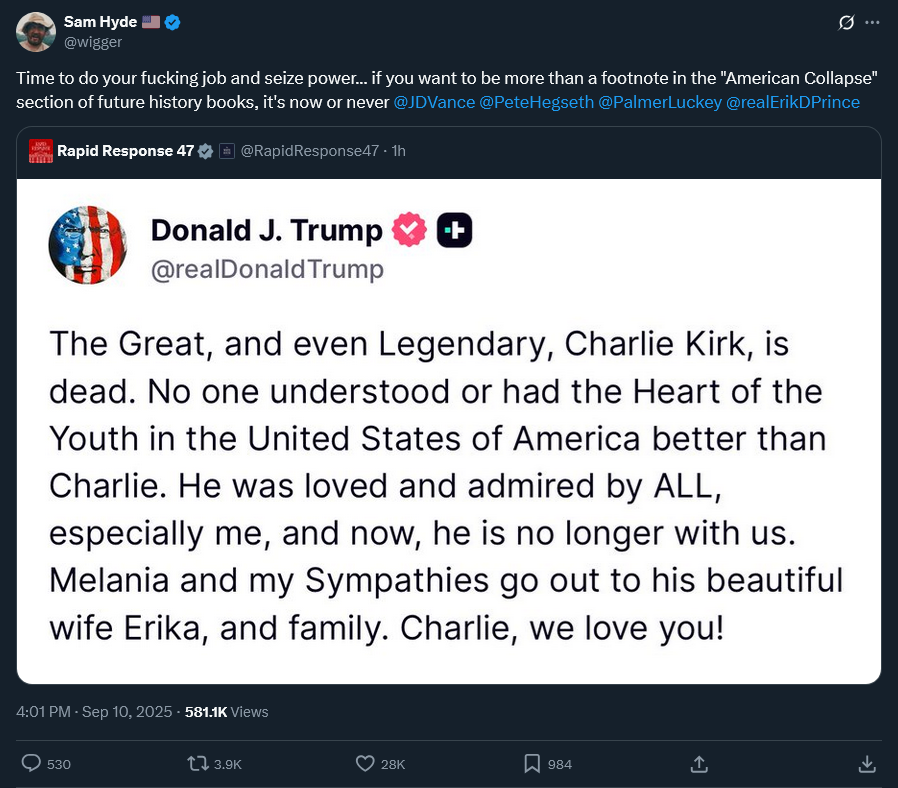Viewport: 898px width, 788px height.
Task: Click the Sam Hyde display name
Action: tap(99, 22)
